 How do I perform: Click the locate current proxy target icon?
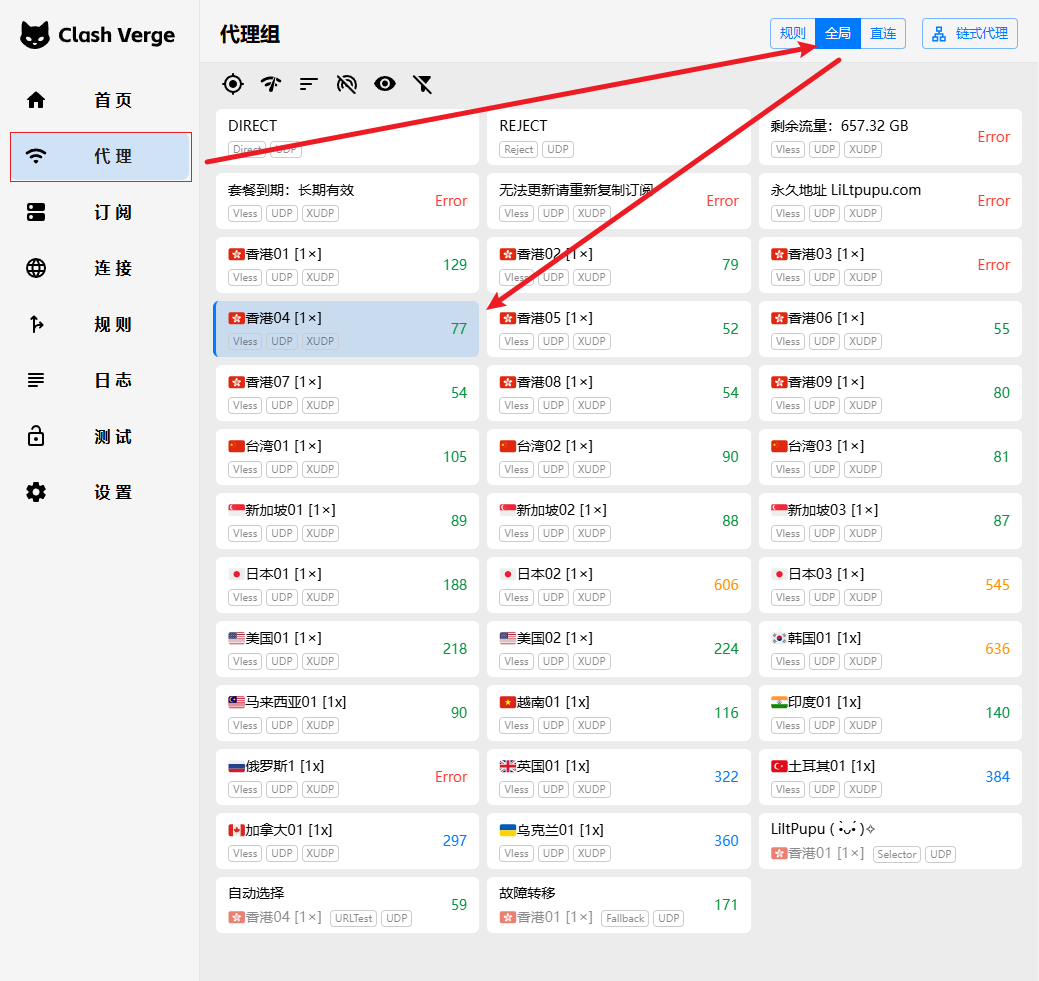[233, 84]
